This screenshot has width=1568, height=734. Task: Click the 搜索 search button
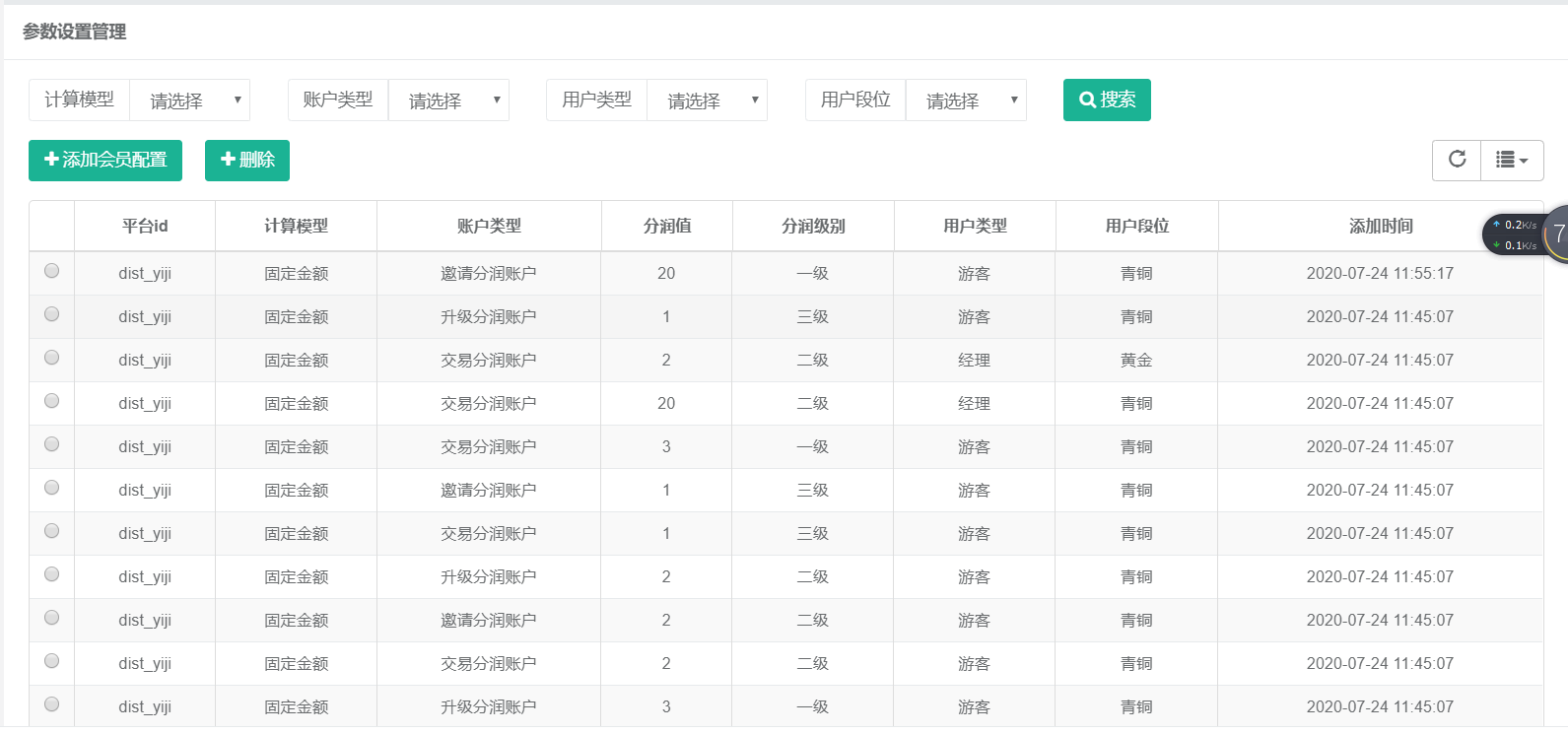click(1107, 100)
